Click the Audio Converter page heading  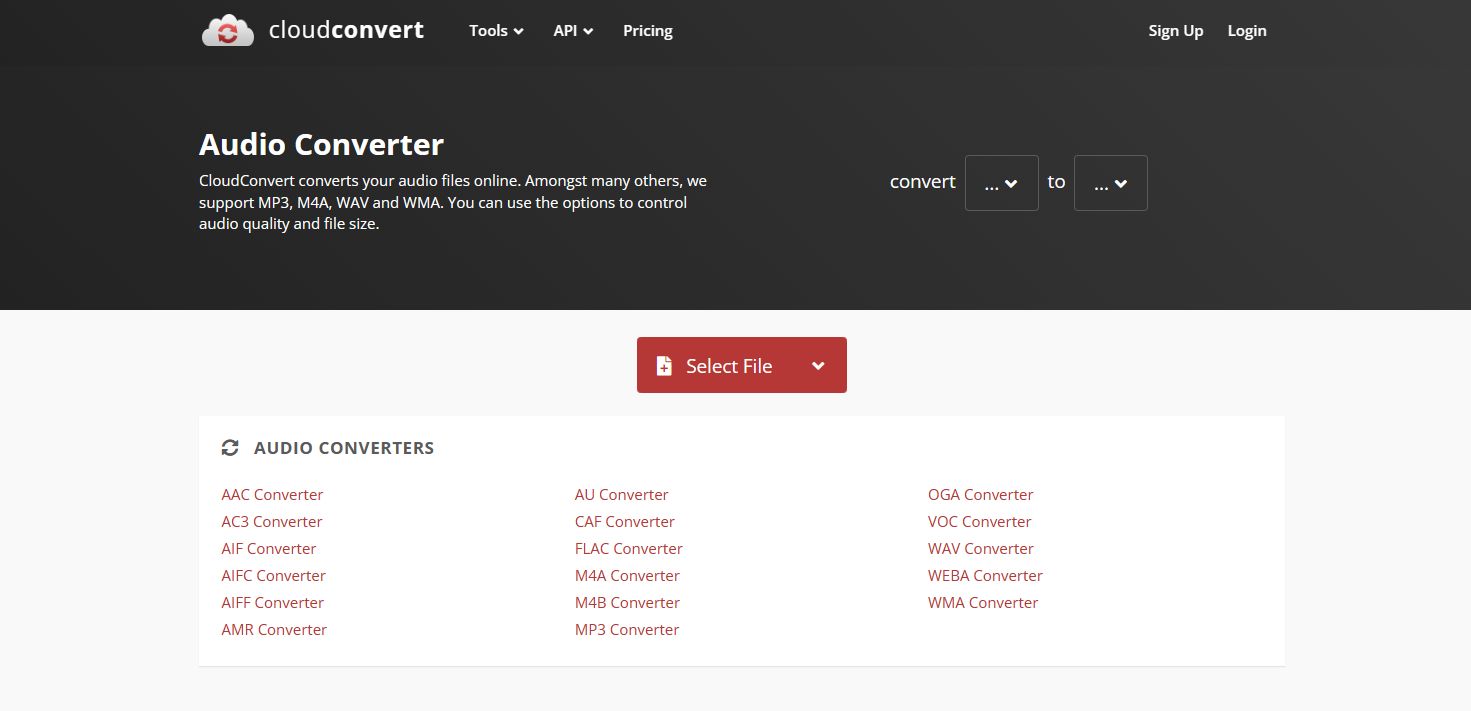click(x=321, y=145)
